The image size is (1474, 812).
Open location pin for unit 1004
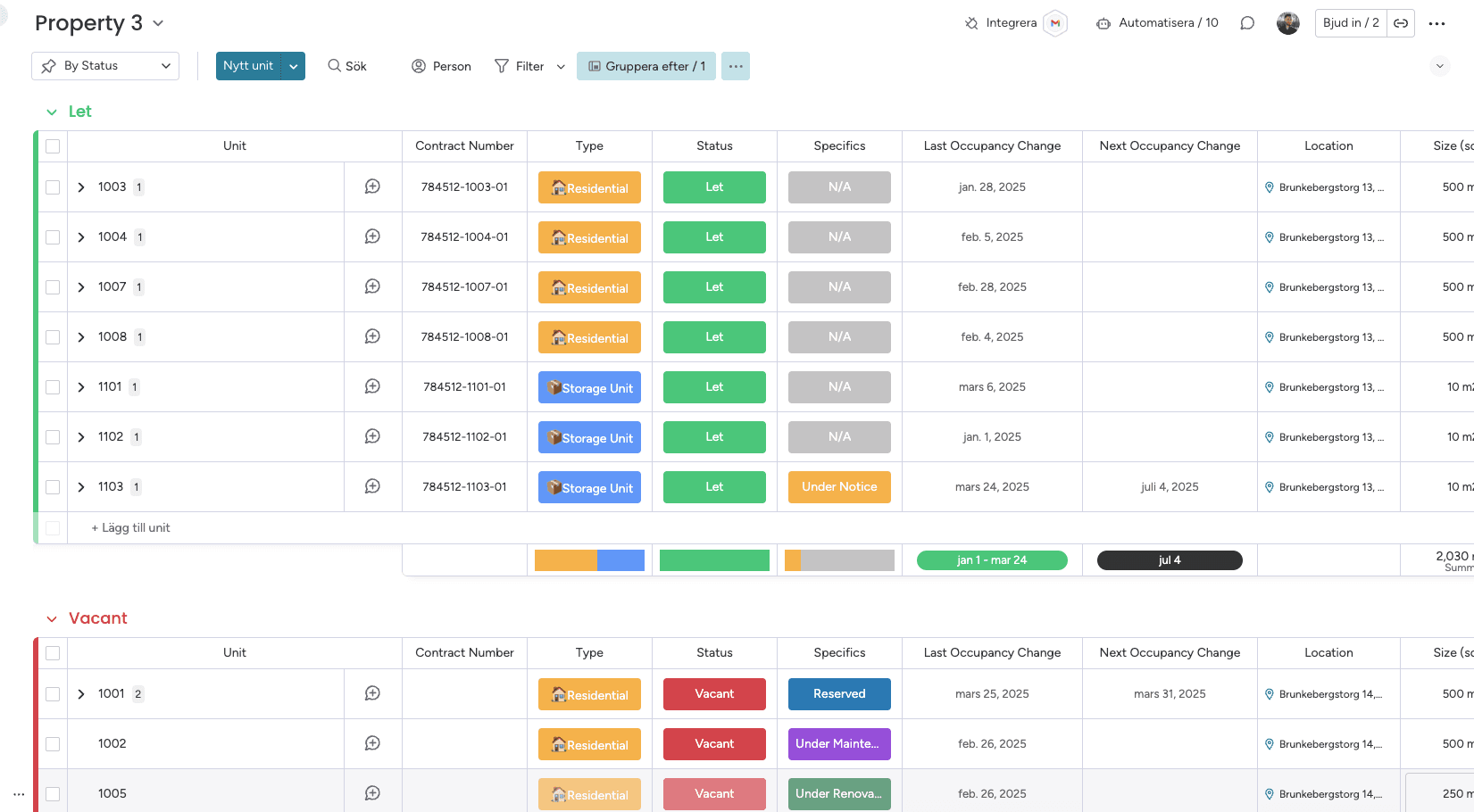[1270, 237]
